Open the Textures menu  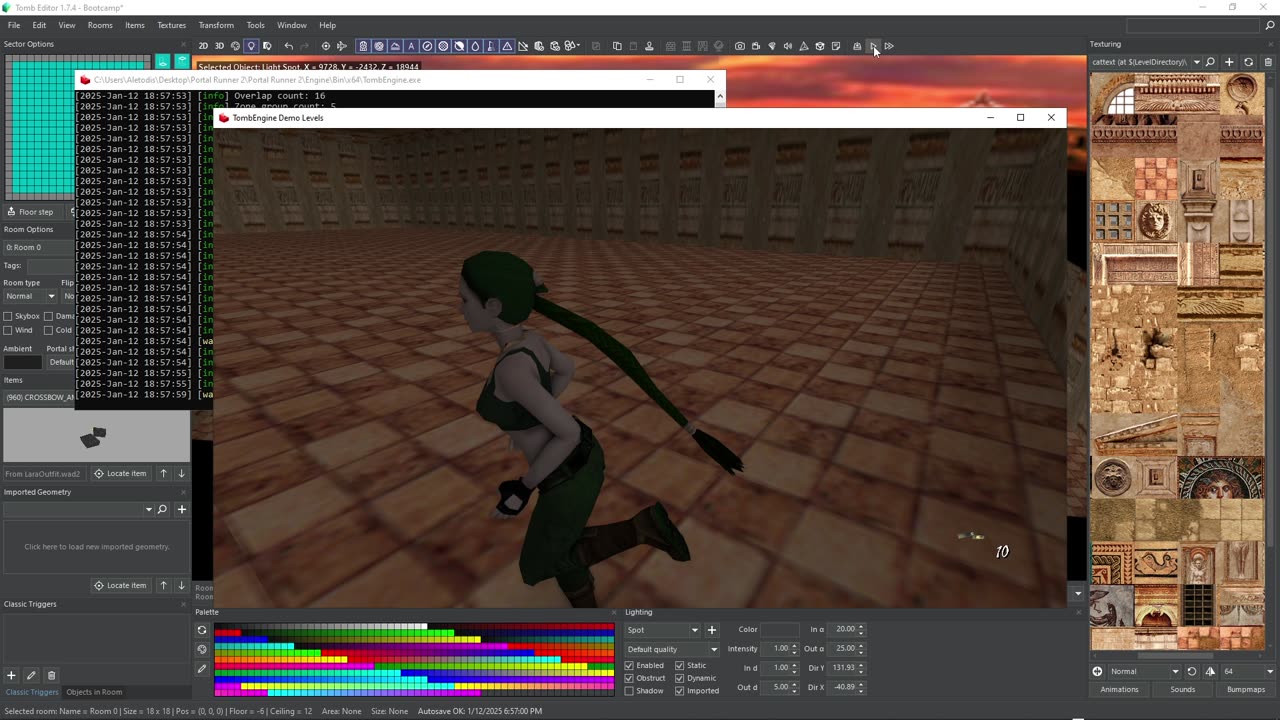172,25
